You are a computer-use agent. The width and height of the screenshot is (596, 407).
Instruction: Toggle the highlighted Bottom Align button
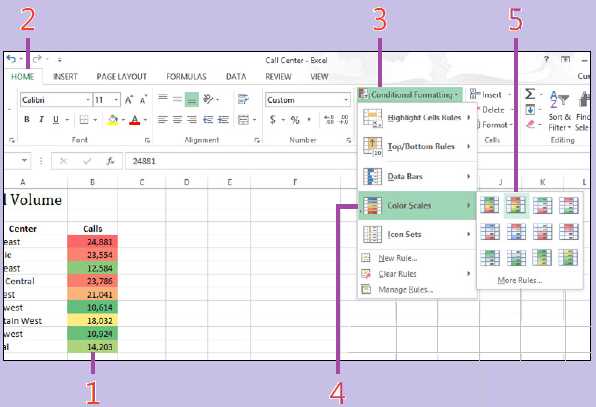(x=192, y=100)
